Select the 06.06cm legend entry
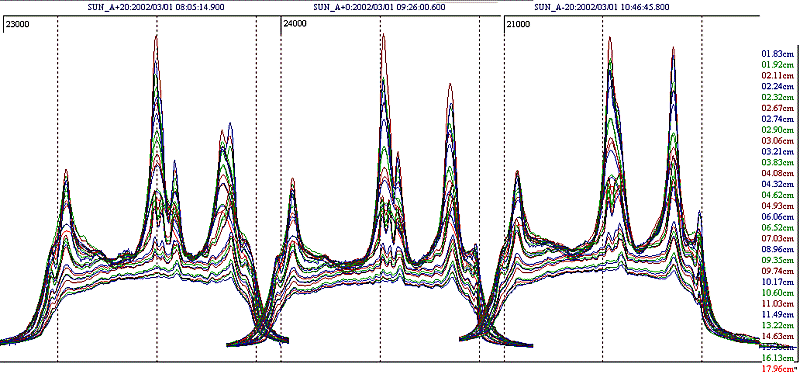 point(778,216)
